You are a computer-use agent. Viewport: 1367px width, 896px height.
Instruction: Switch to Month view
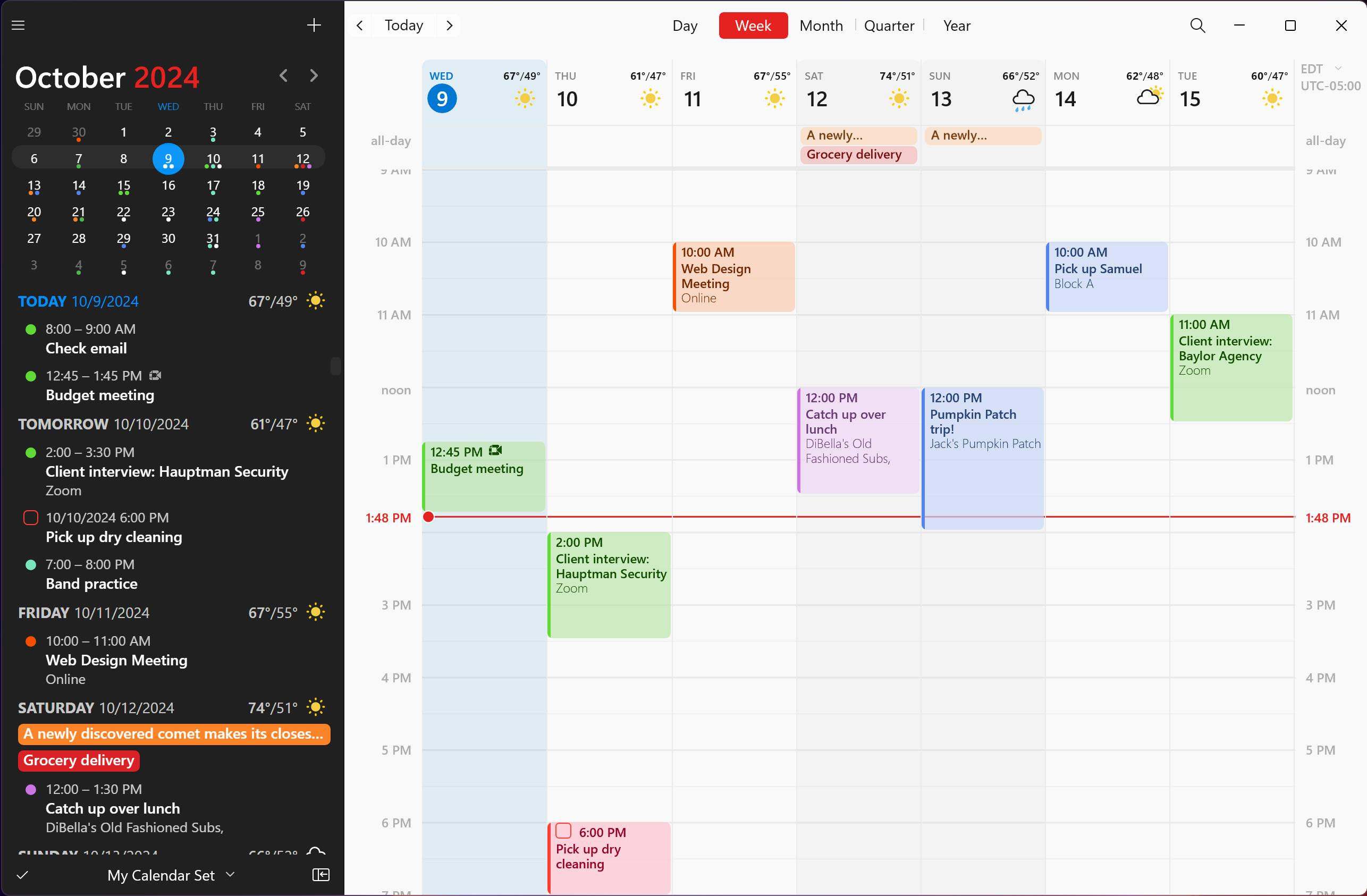(821, 26)
